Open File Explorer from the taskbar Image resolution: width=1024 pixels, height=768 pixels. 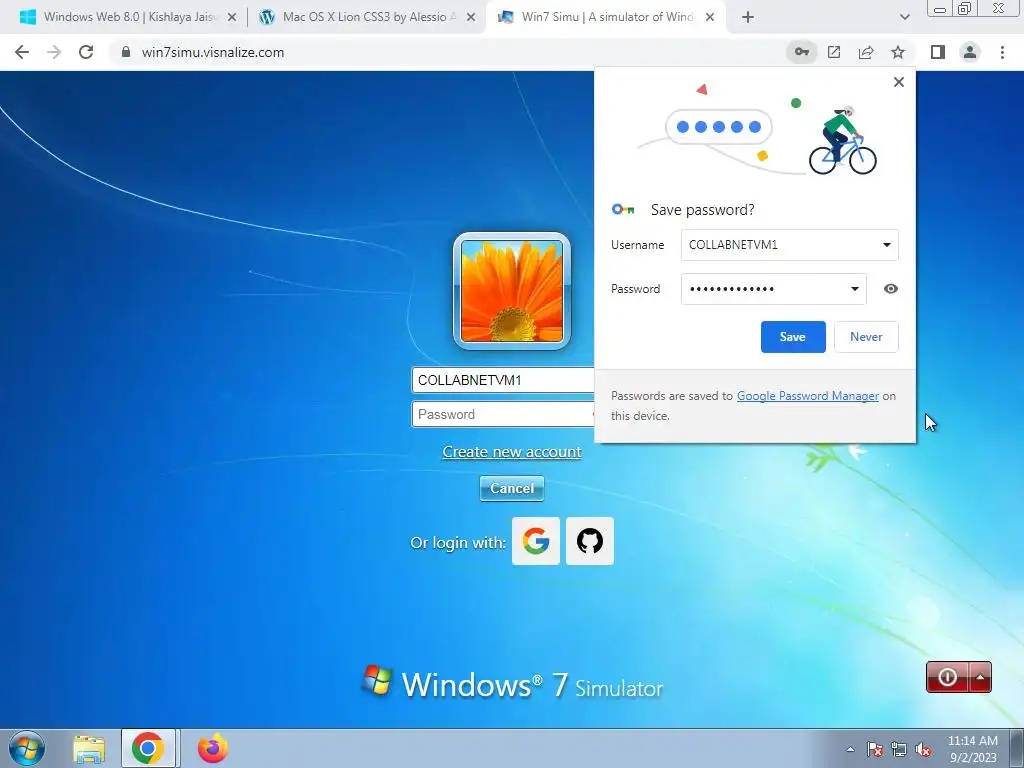click(89, 749)
